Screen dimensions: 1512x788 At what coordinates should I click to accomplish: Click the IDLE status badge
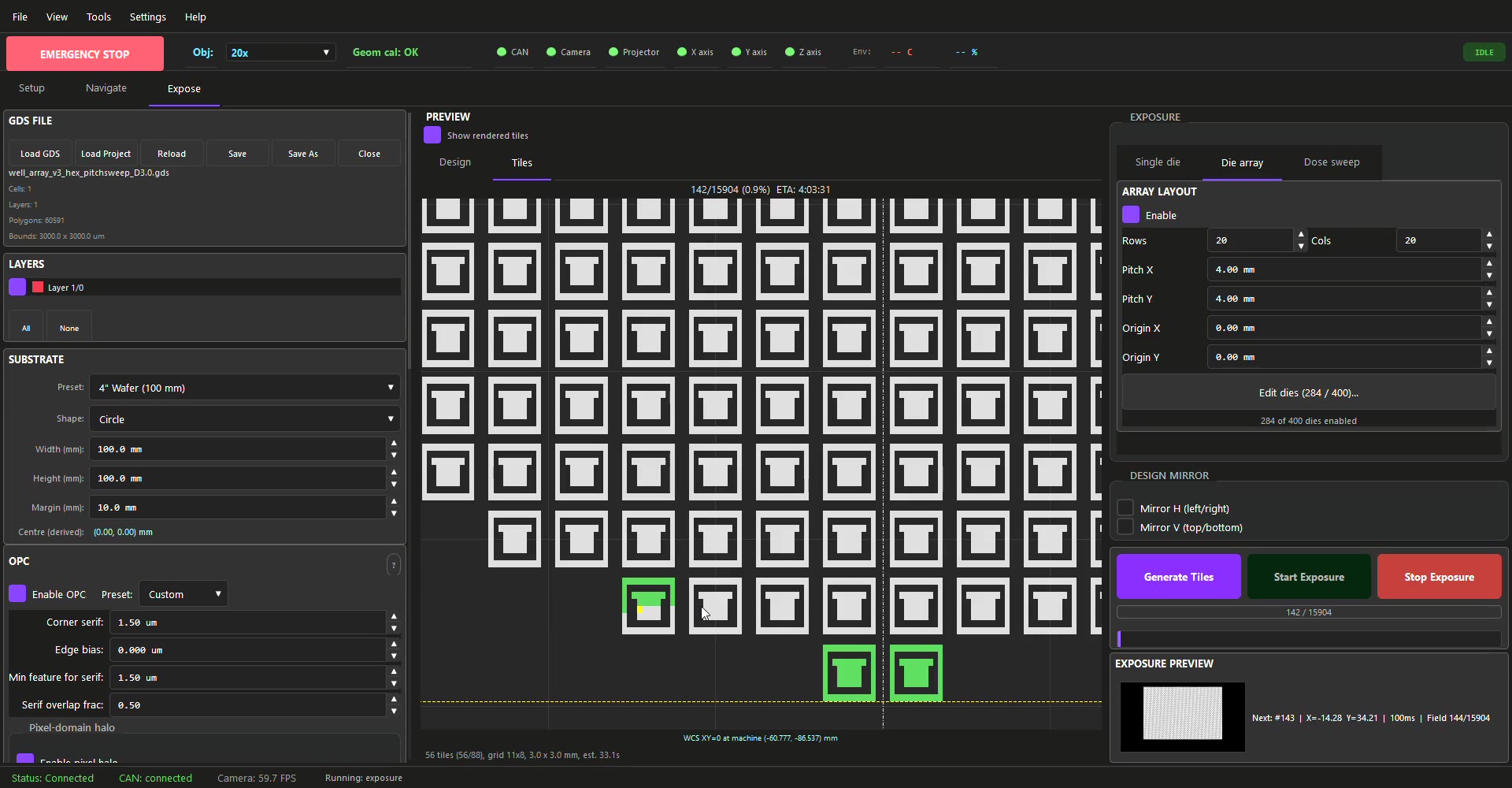tap(1484, 52)
